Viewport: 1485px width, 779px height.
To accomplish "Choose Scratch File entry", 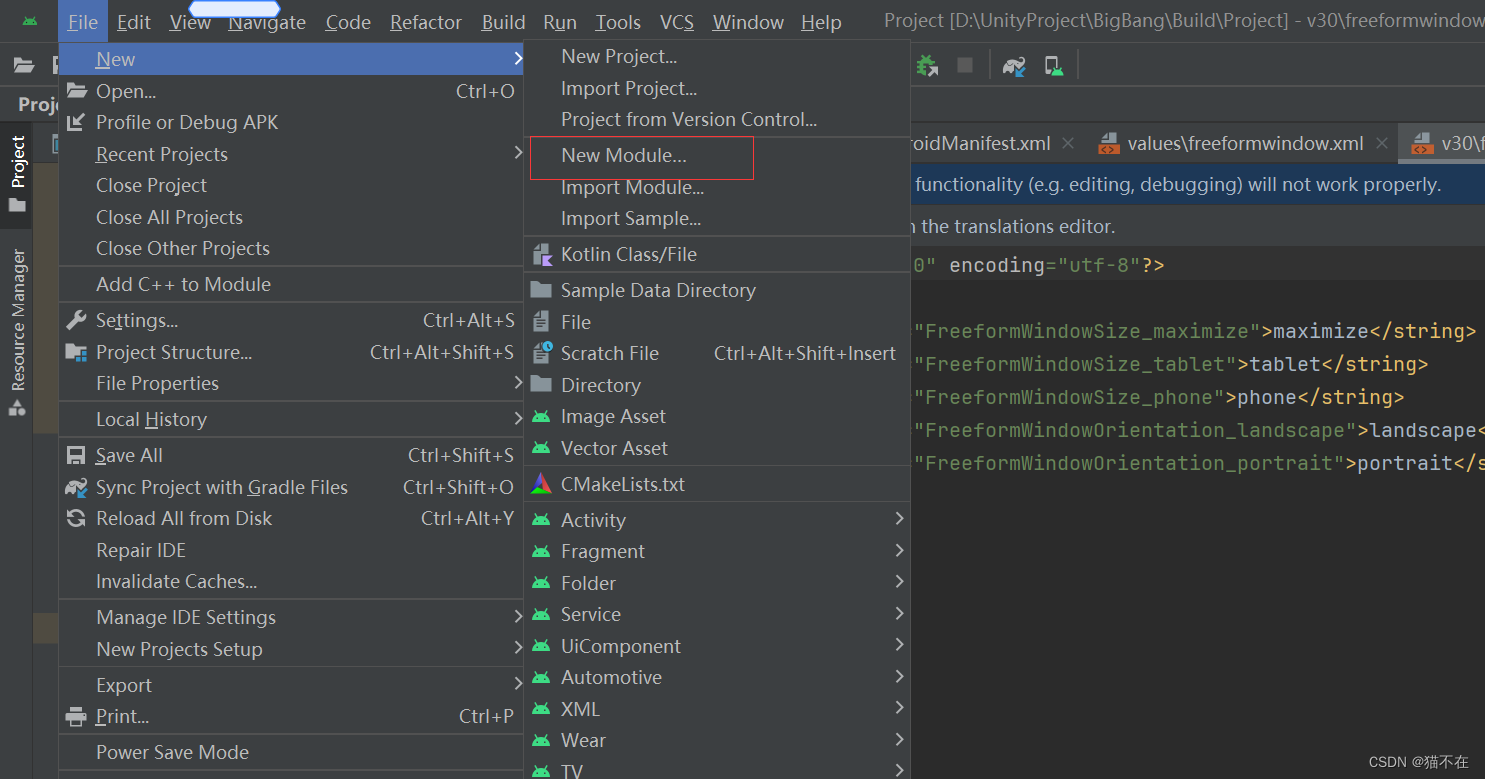I will pos(717,353).
